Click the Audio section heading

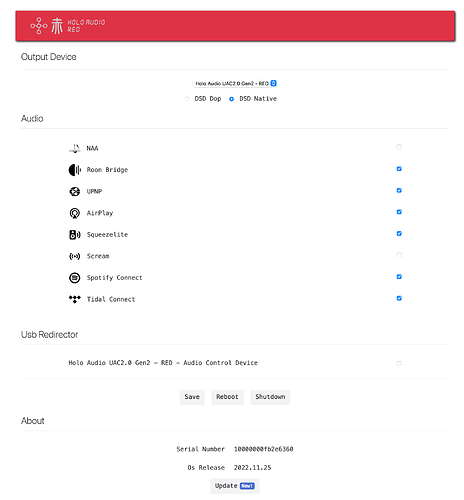(32, 119)
